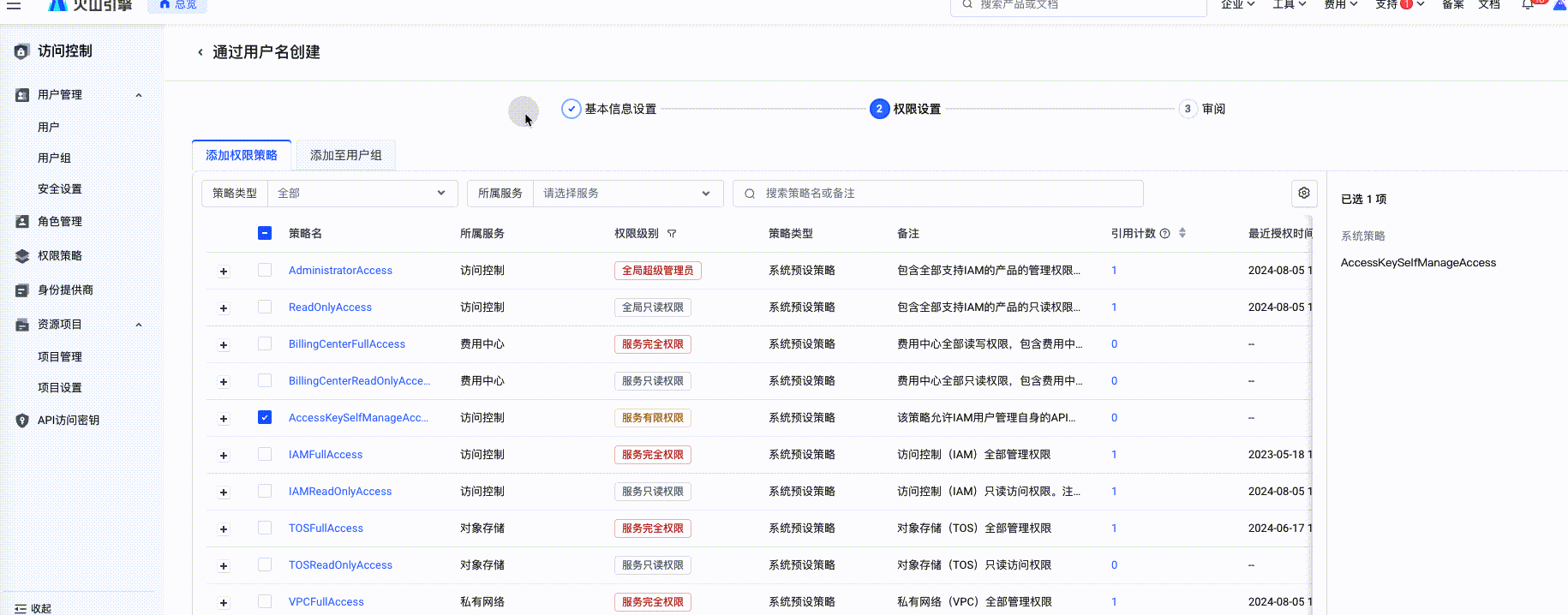Click the 收起 collapse sidebar icon
1568x615 pixels.
pos(21,609)
